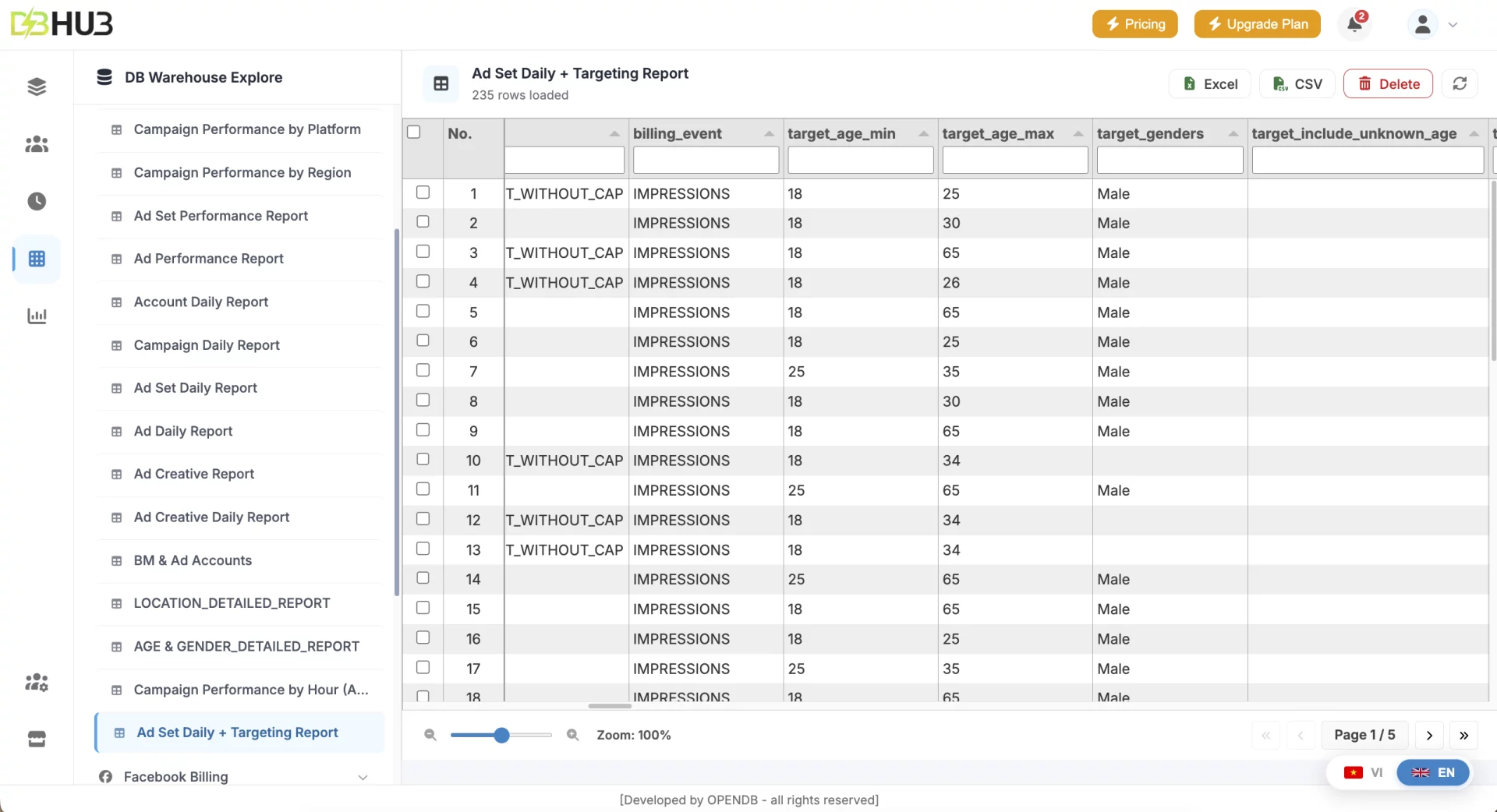This screenshot has height=812, width=1497.
Task: Click the Facebook icon beside Facebook Billing
Action: 106,777
